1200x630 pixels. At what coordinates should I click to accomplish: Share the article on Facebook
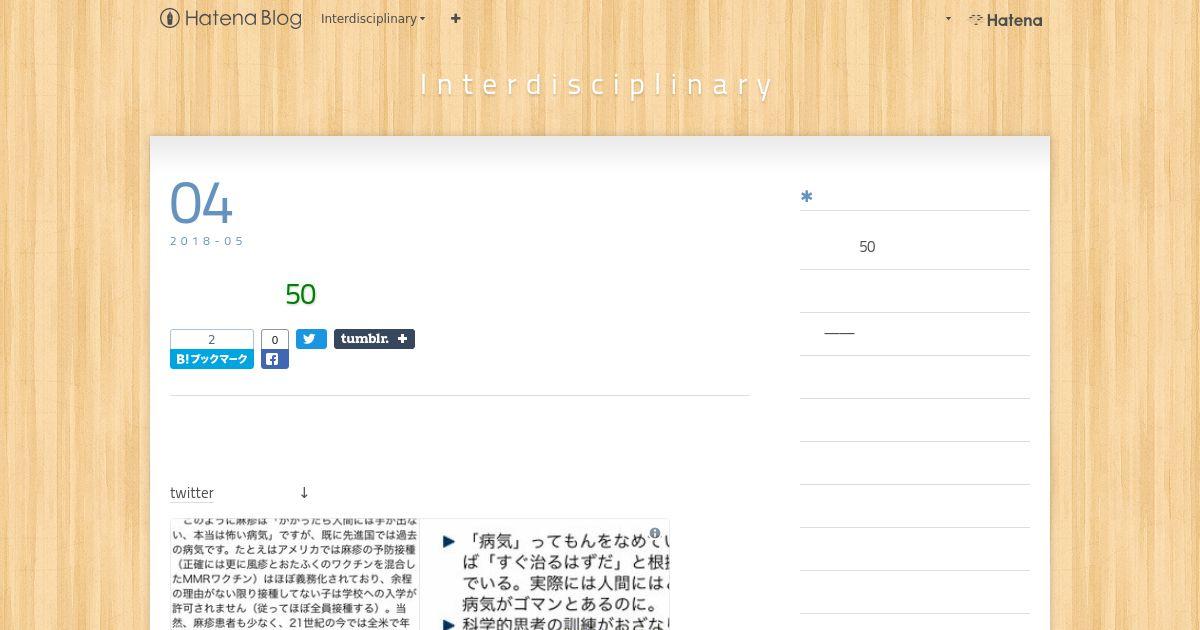click(275, 359)
